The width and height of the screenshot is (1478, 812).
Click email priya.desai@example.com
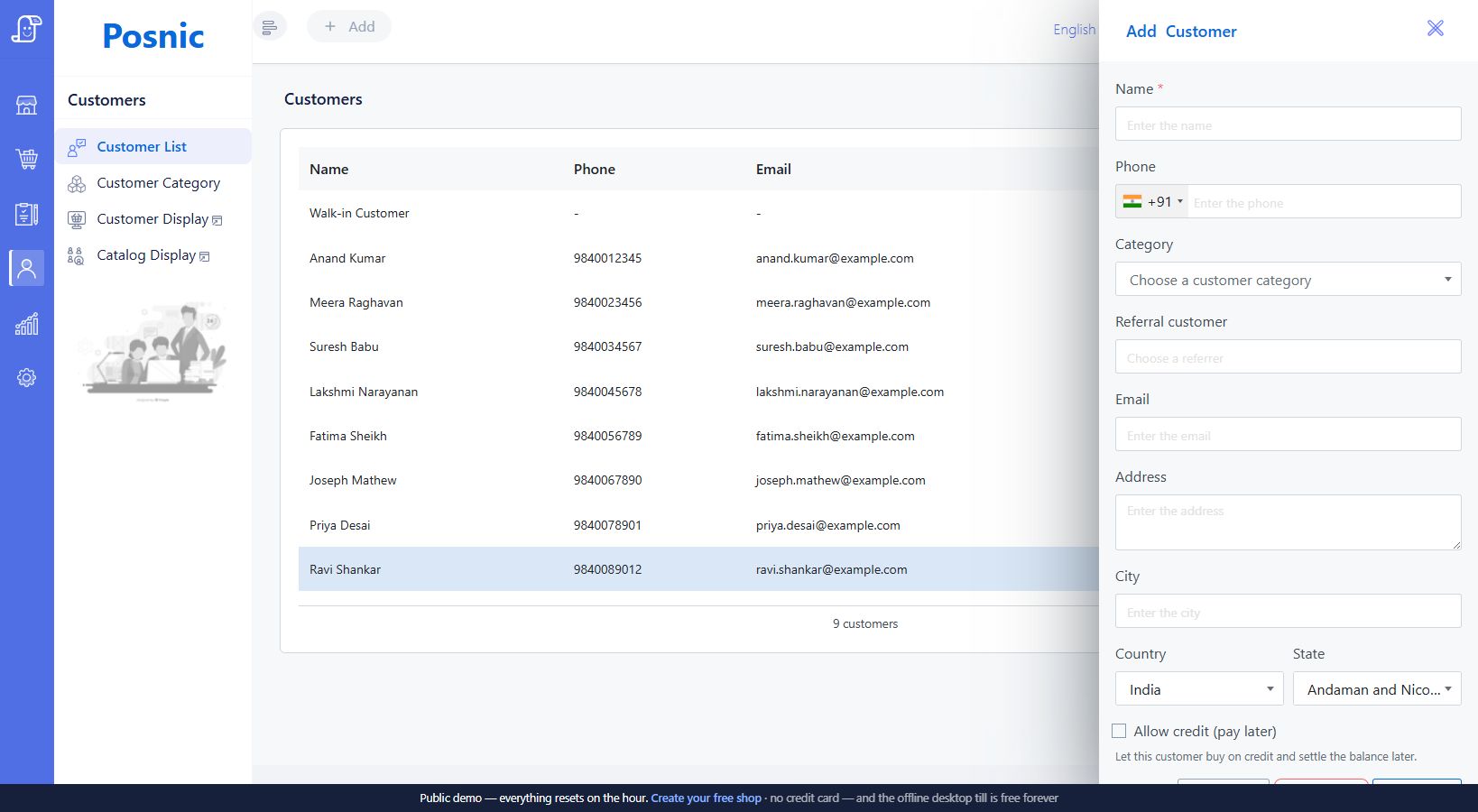(827, 525)
